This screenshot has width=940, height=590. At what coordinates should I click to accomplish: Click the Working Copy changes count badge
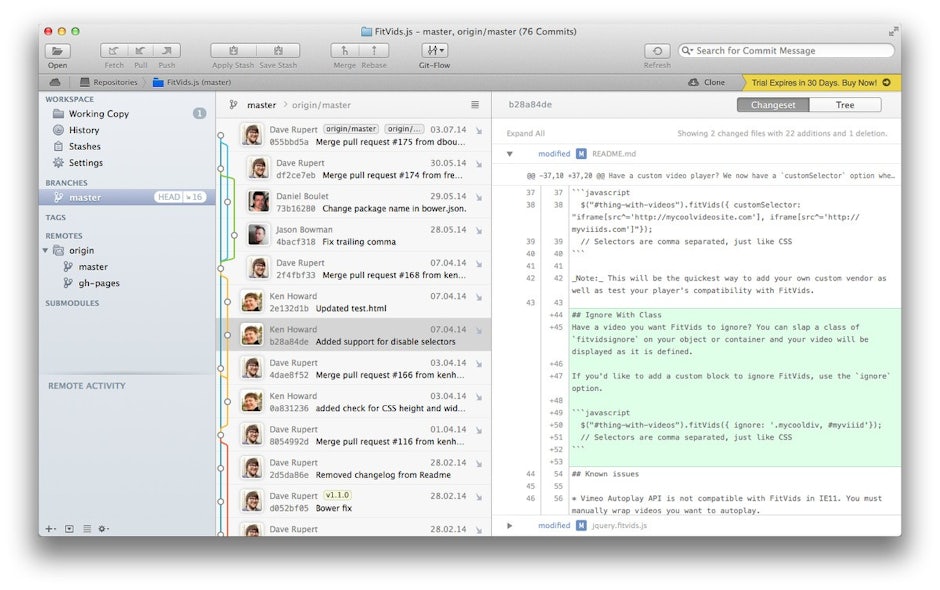coord(200,113)
